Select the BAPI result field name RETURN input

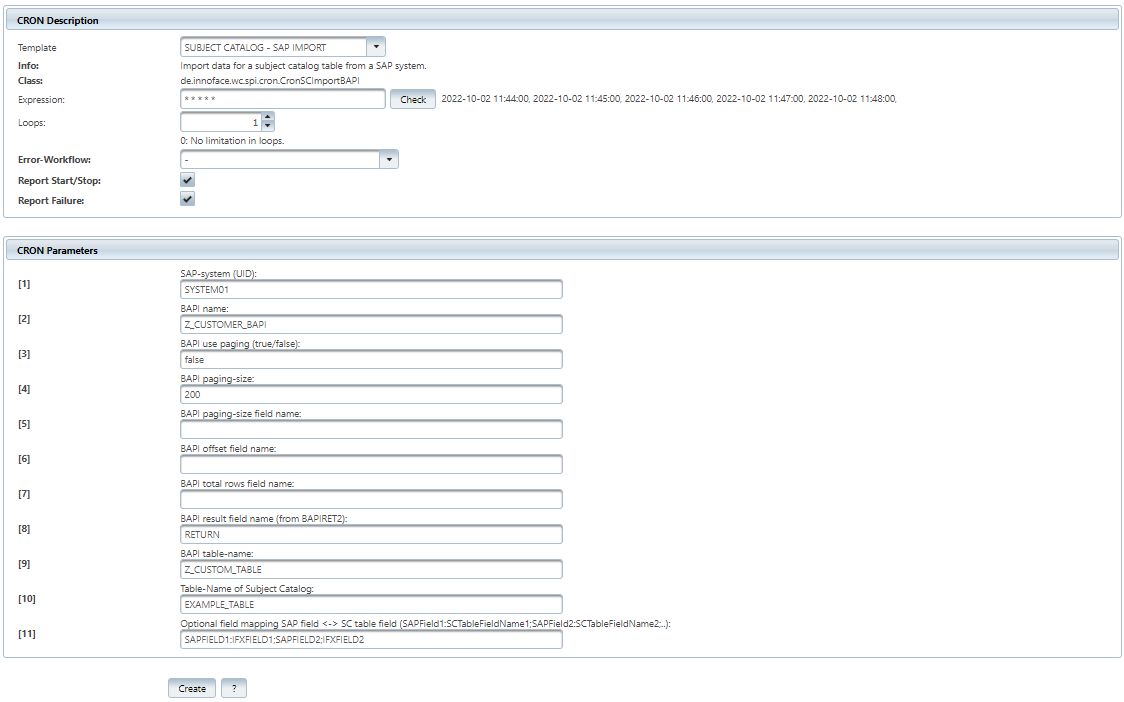[371, 535]
